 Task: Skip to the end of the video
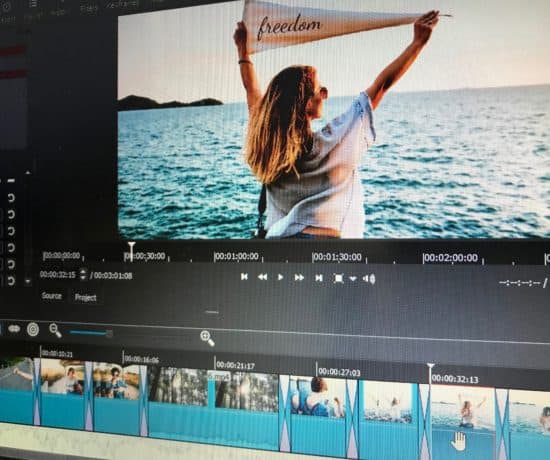[x=318, y=278]
